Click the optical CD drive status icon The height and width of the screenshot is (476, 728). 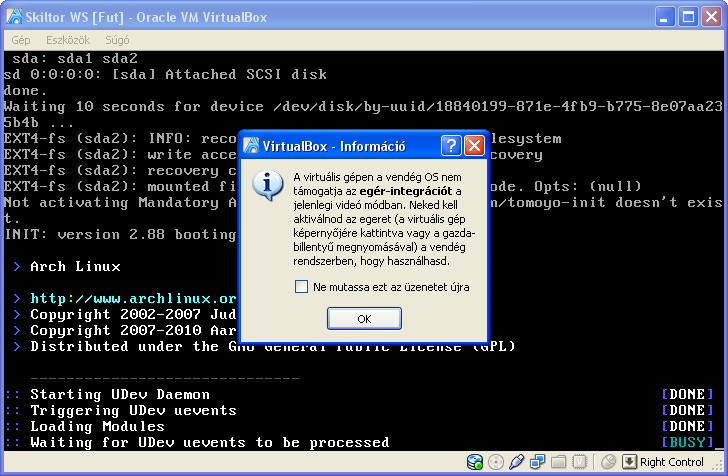click(x=496, y=462)
